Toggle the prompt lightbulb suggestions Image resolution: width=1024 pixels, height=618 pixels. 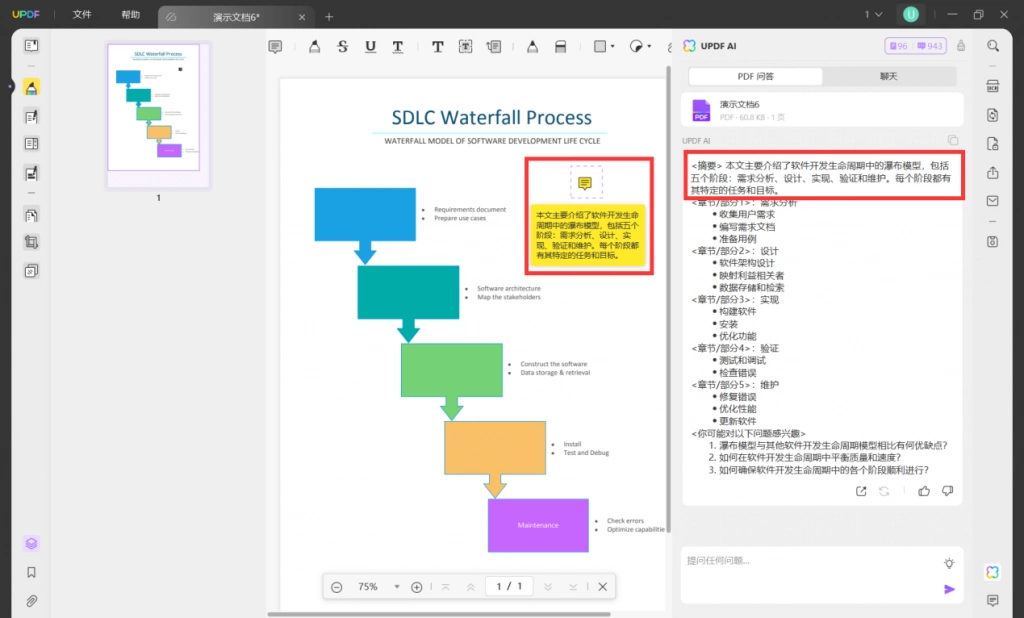coord(949,563)
